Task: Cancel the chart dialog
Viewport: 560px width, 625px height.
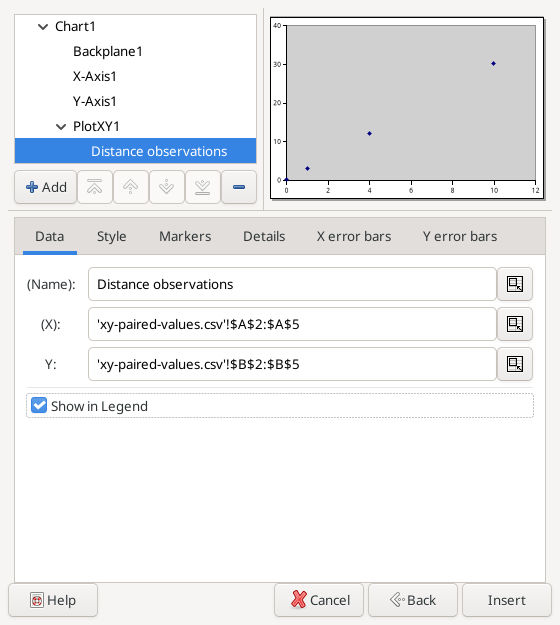Action: (319, 600)
